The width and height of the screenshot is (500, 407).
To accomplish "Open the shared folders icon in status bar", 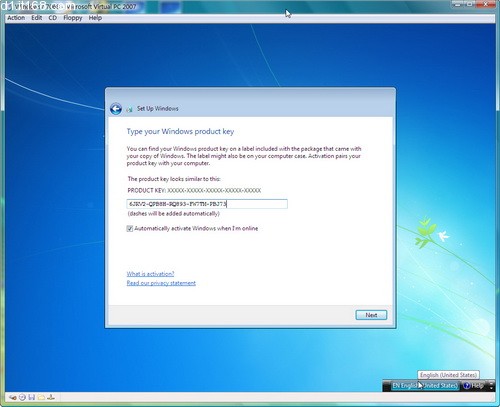I will coord(41,397).
